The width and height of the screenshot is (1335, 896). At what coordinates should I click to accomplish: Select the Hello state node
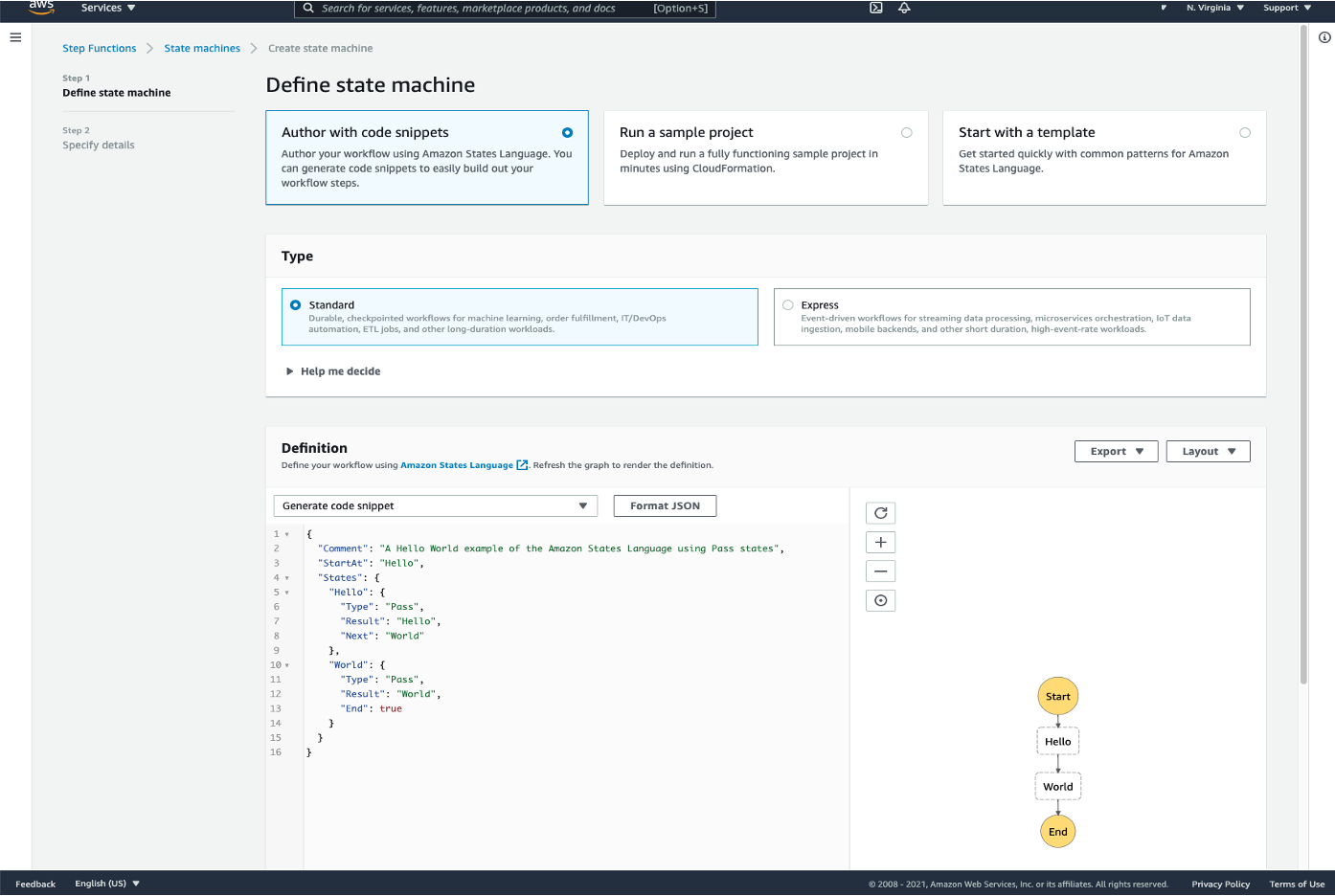tap(1058, 741)
